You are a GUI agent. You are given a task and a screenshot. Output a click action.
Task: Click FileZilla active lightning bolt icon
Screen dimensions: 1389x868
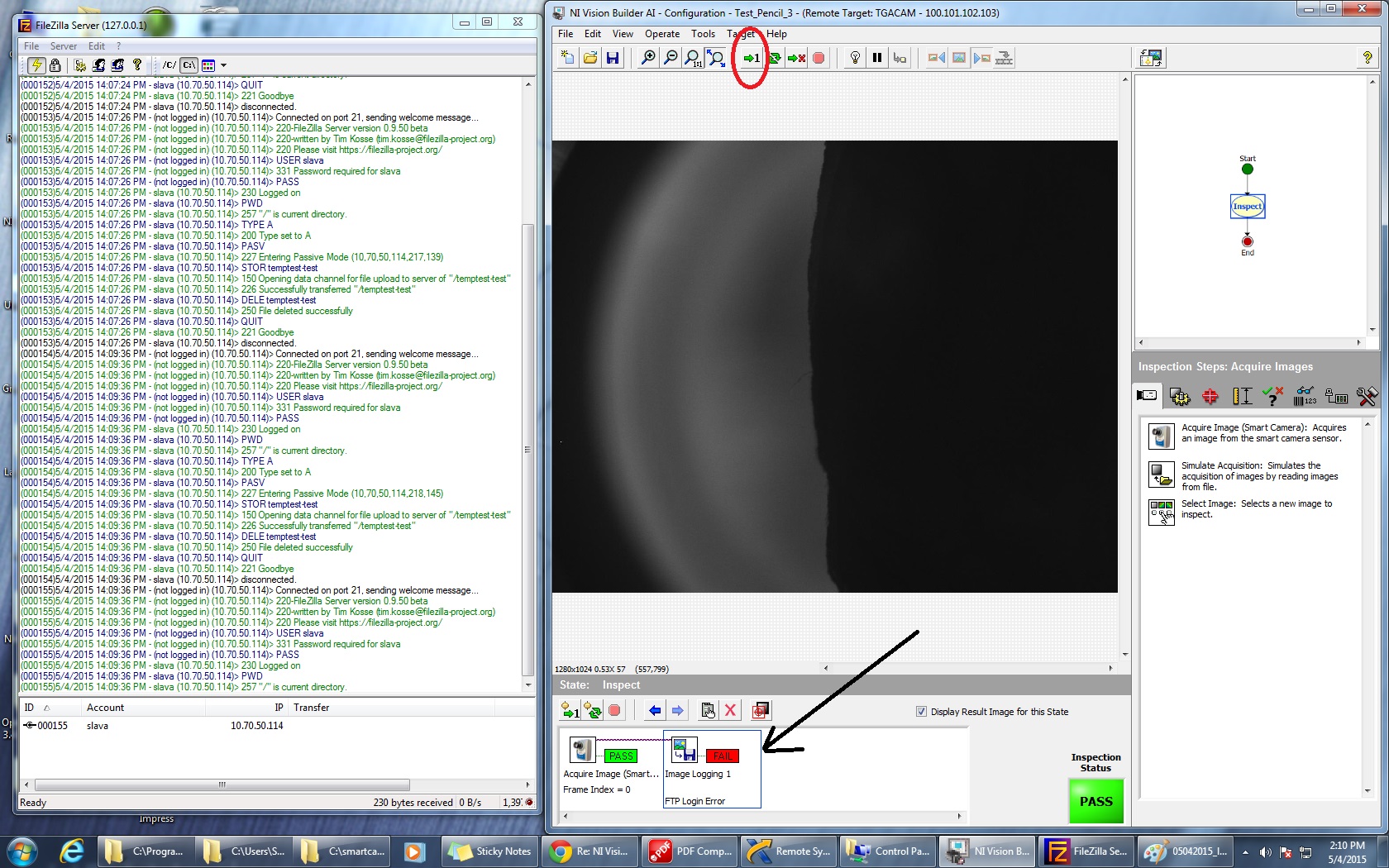[36, 64]
